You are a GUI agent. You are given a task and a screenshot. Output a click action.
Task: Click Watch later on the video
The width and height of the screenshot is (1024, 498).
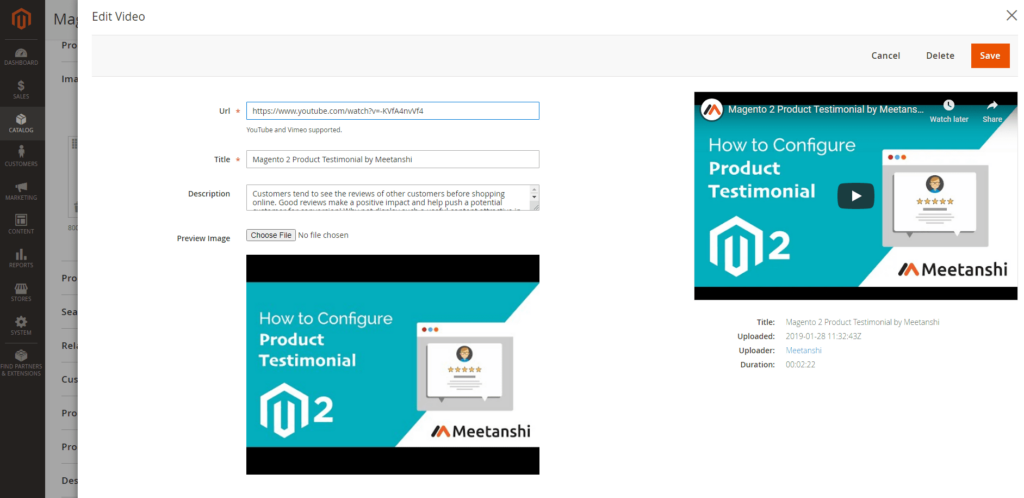click(949, 112)
